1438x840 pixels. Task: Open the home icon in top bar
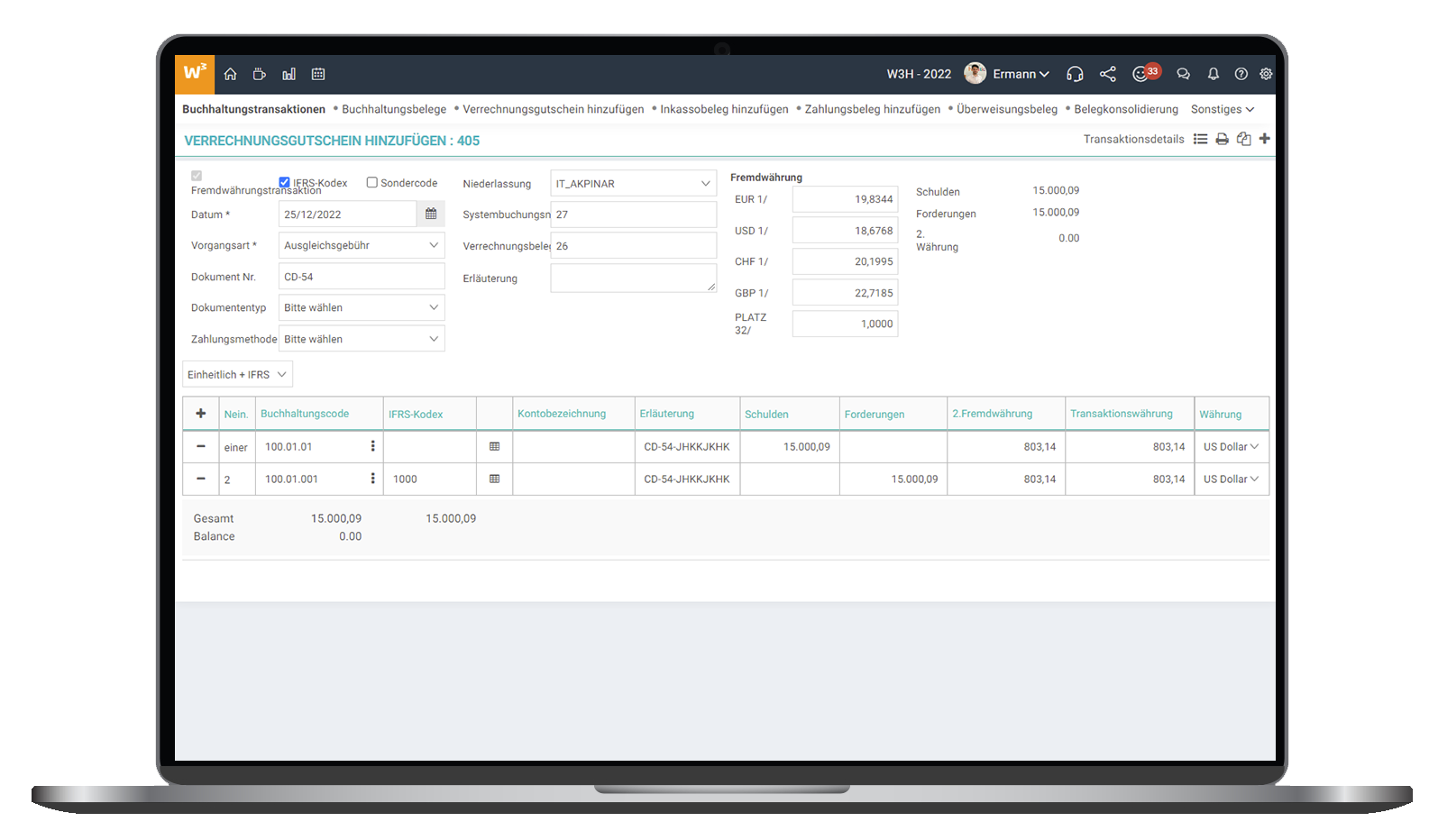[x=230, y=74]
